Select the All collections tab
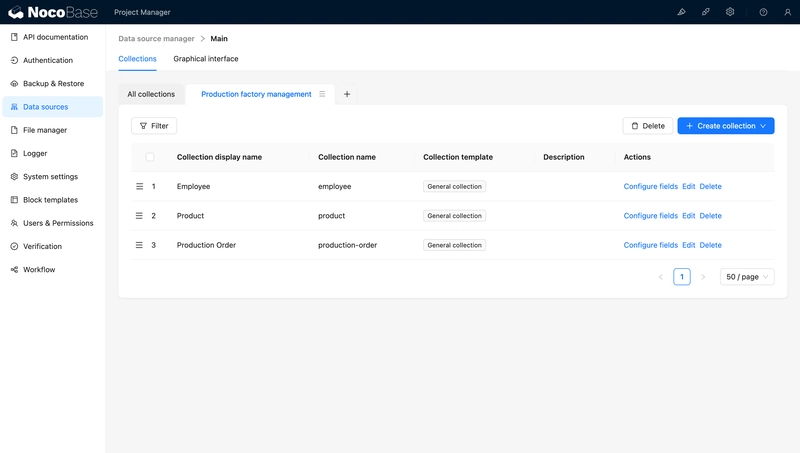Image resolution: width=800 pixels, height=453 pixels. [x=151, y=94]
